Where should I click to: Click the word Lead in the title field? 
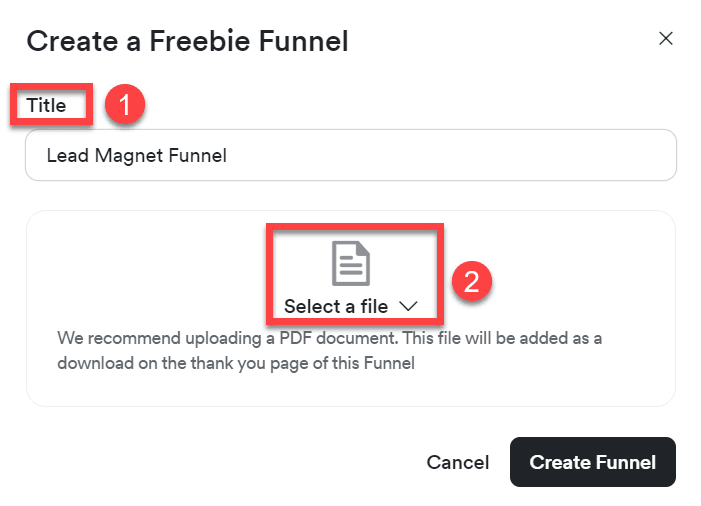tap(66, 156)
